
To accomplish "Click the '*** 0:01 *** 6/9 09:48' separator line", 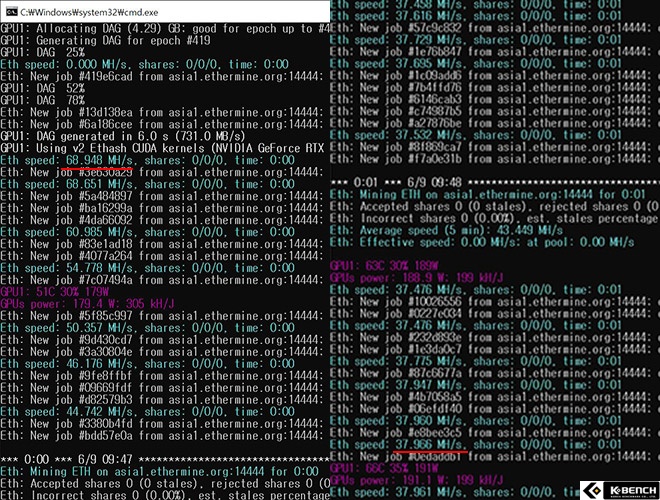I will point(495,183).
